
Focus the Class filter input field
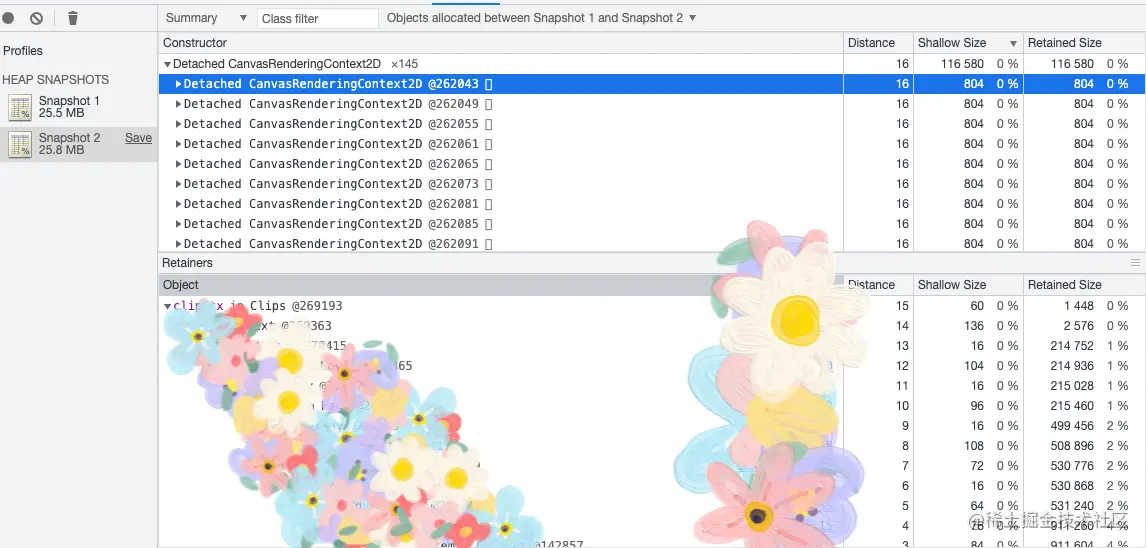318,18
